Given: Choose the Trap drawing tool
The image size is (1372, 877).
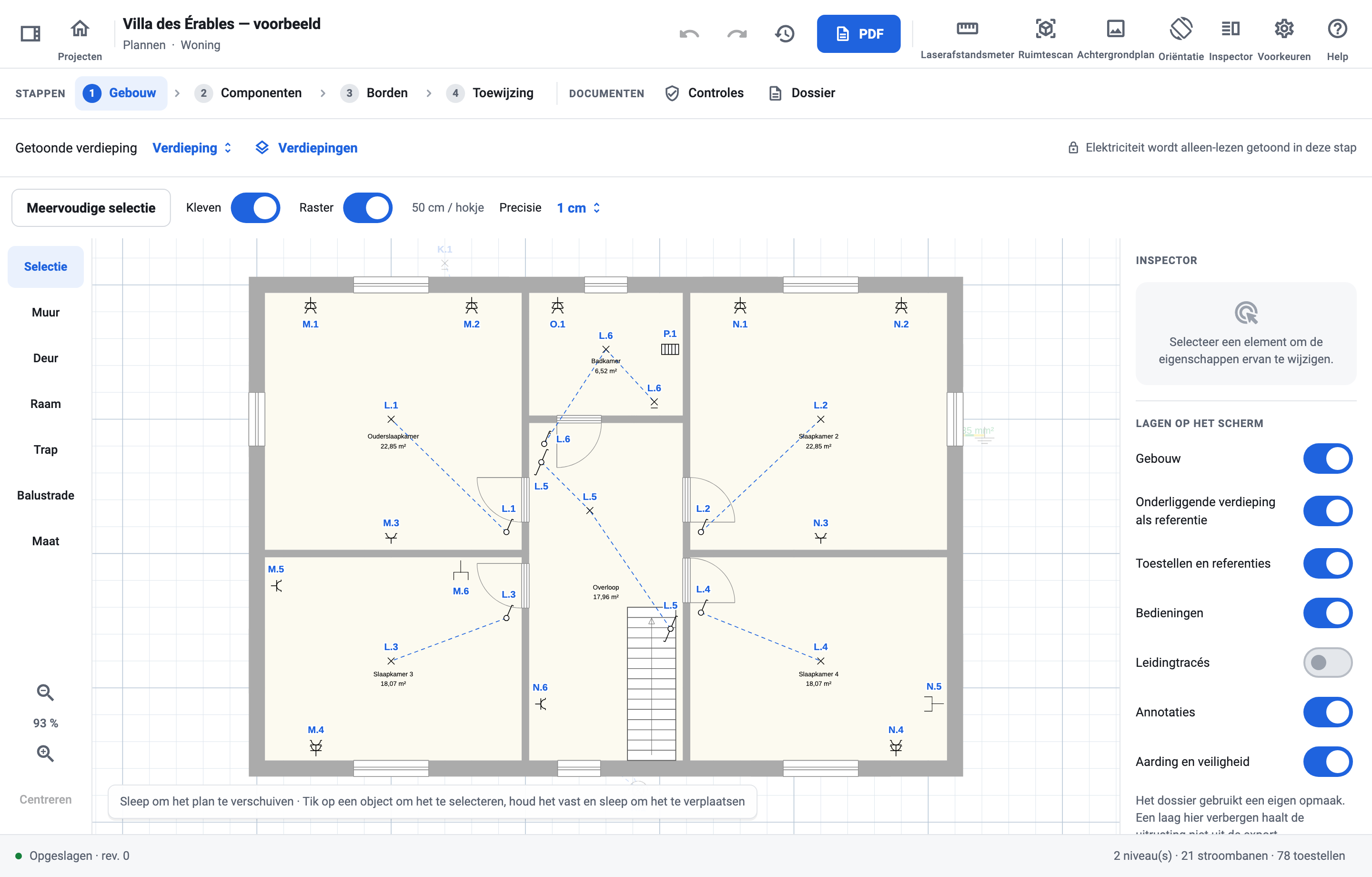Looking at the screenshot, I should tap(46, 449).
